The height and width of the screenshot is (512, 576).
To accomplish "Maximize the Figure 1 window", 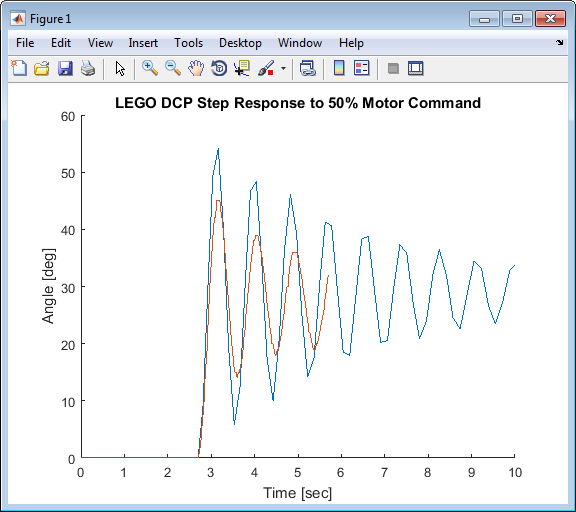I will click(517, 19).
